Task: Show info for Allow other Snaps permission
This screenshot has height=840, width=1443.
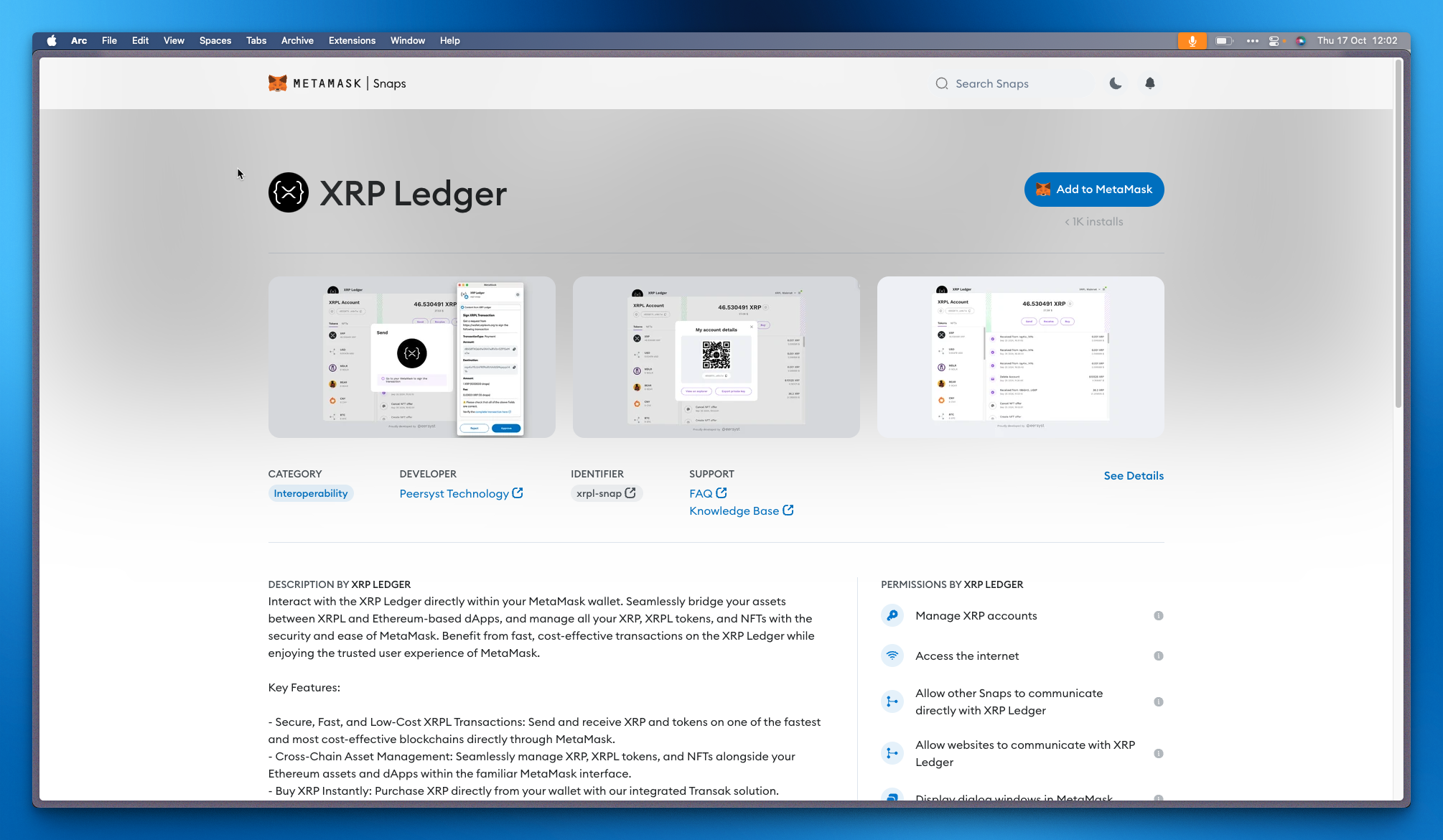Action: 1158,701
